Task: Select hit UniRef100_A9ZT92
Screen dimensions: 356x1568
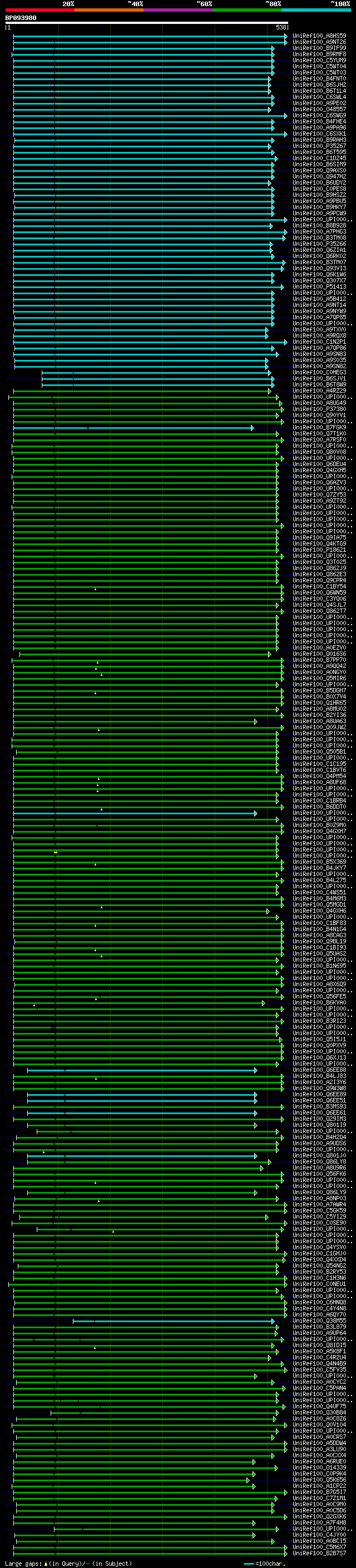Action: tap(319, 501)
